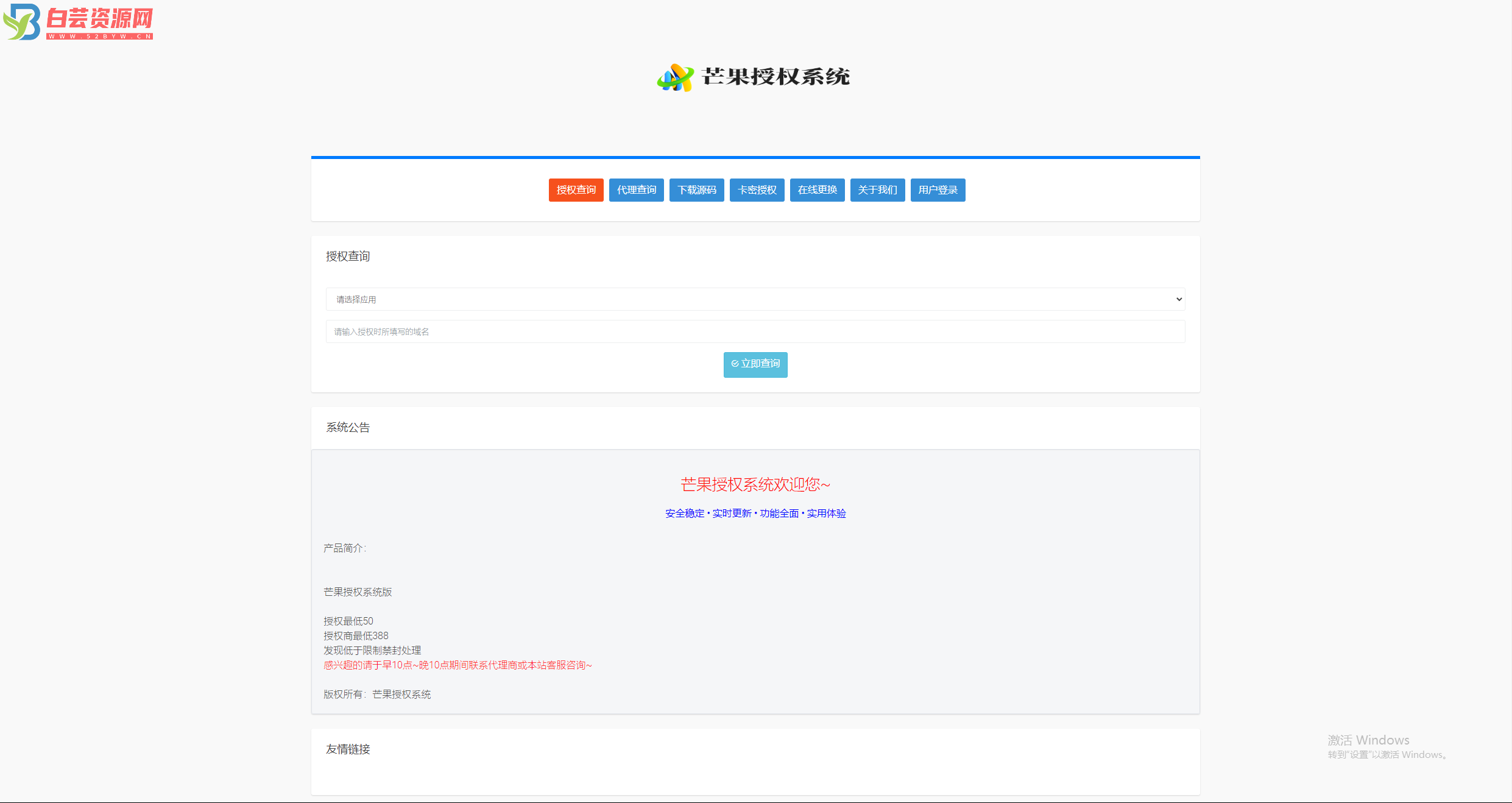This screenshot has width=1512, height=803.
Task: Open 关于我们 page
Action: [x=877, y=190]
